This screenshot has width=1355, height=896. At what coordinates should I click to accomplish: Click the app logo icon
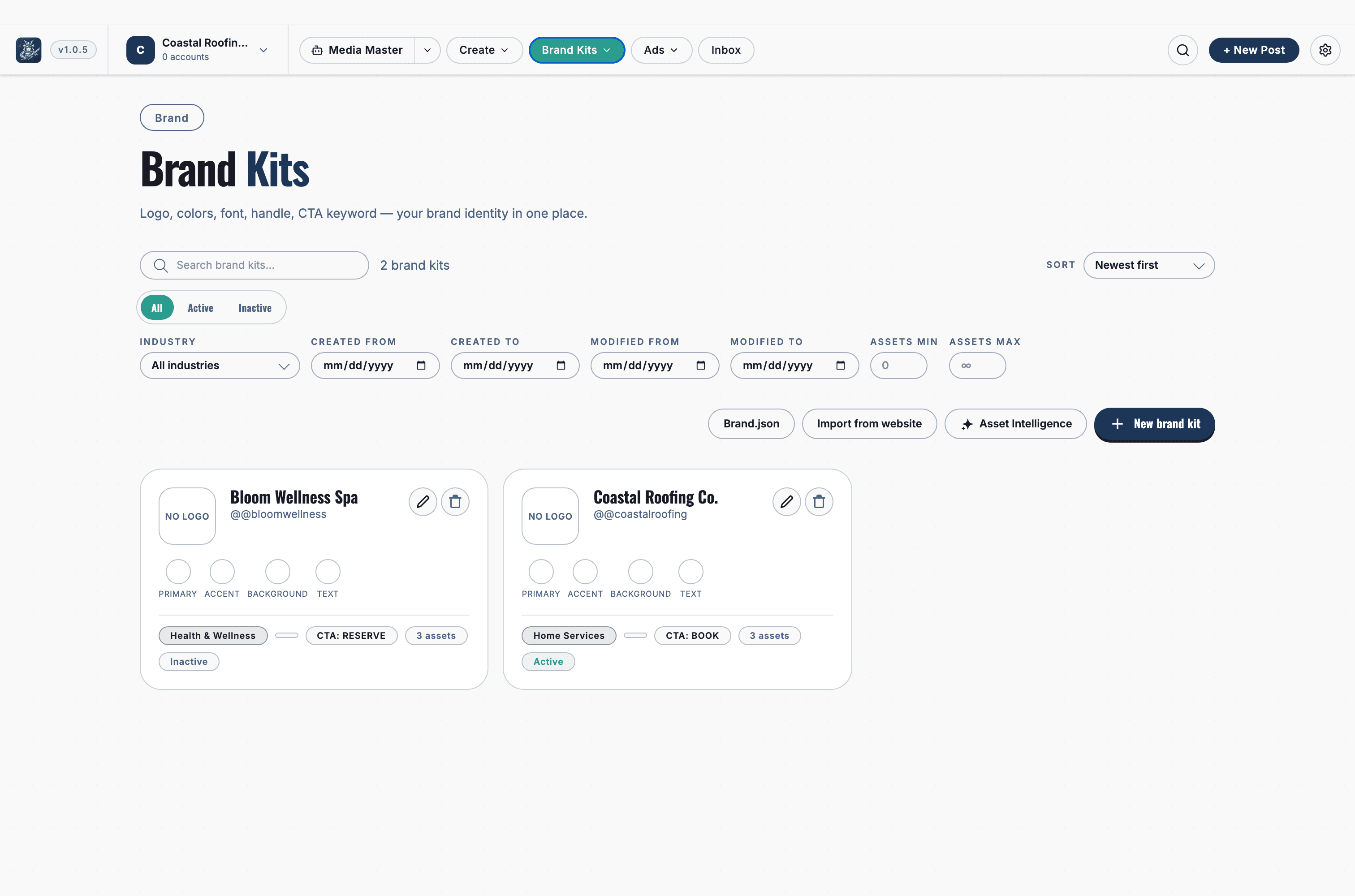pyautogui.click(x=29, y=50)
